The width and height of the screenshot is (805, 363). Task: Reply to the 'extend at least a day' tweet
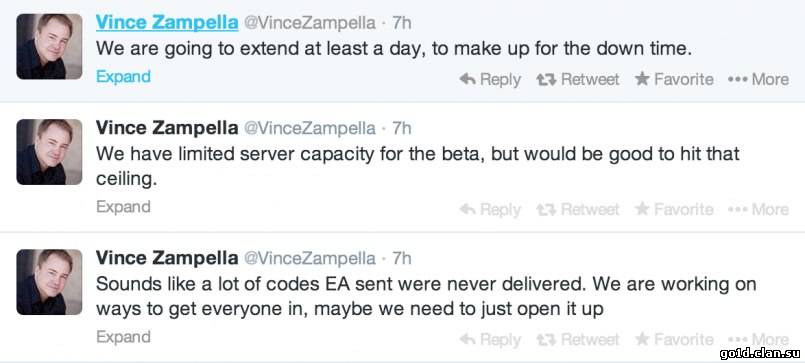[490, 79]
